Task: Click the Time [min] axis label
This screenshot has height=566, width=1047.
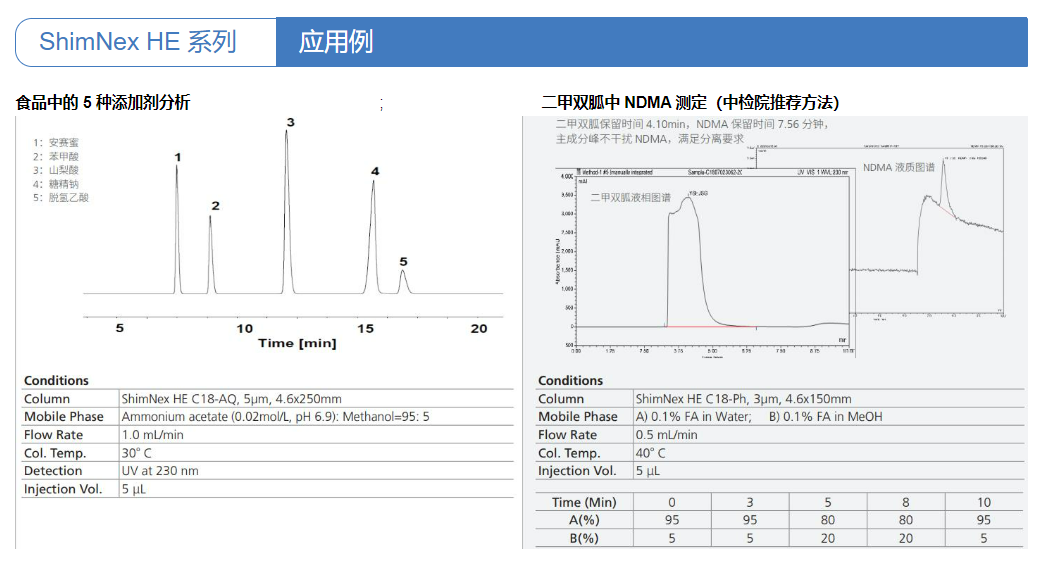Action: point(297,343)
